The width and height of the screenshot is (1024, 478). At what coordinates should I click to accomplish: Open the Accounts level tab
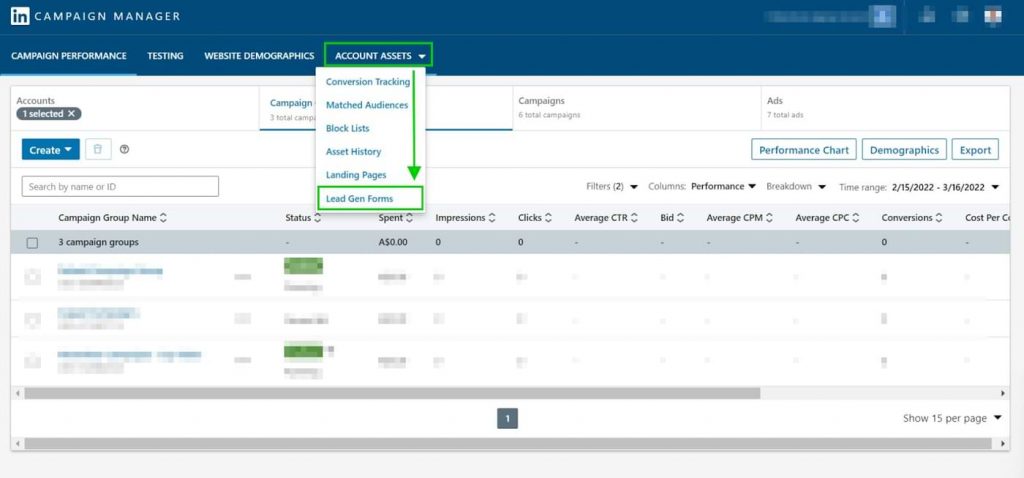point(135,108)
